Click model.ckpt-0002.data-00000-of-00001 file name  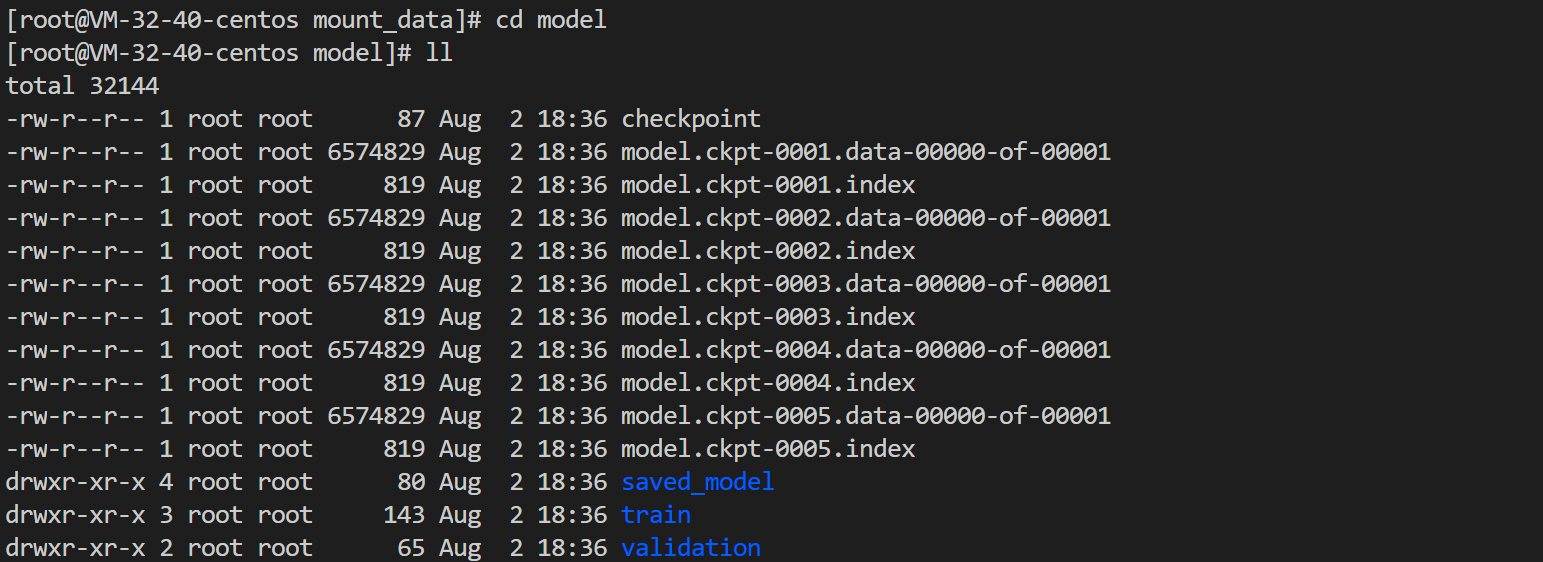(x=865, y=218)
